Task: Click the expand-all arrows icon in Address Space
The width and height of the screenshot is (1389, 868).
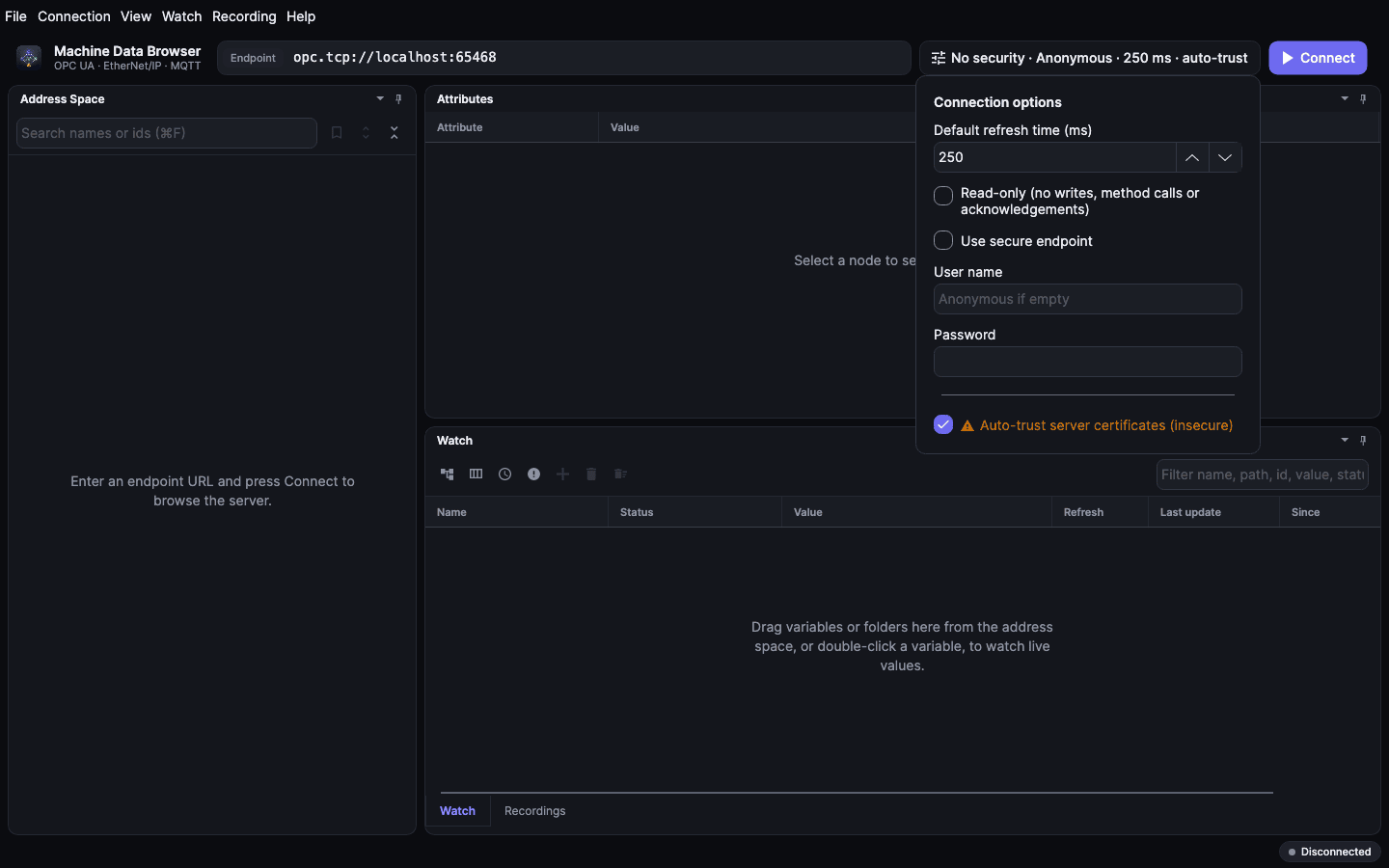Action: coord(366,133)
